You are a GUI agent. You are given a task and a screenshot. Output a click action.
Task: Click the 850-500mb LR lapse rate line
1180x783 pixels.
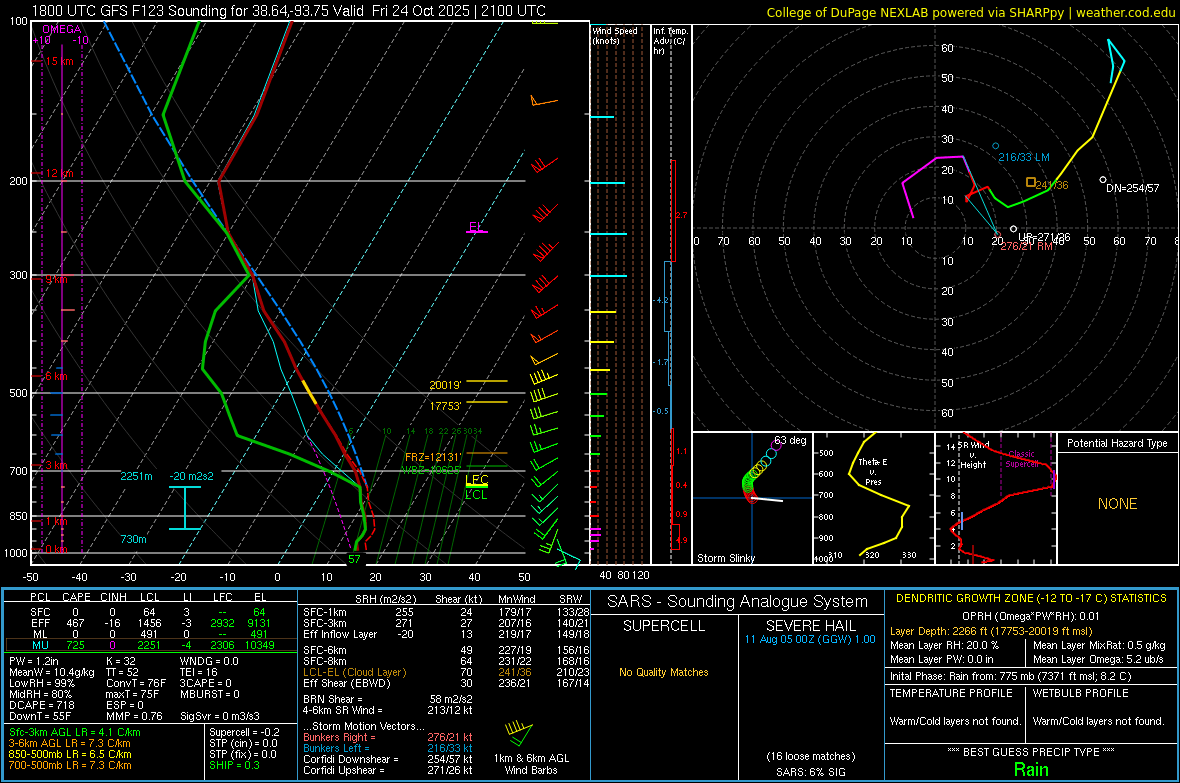coord(70,754)
